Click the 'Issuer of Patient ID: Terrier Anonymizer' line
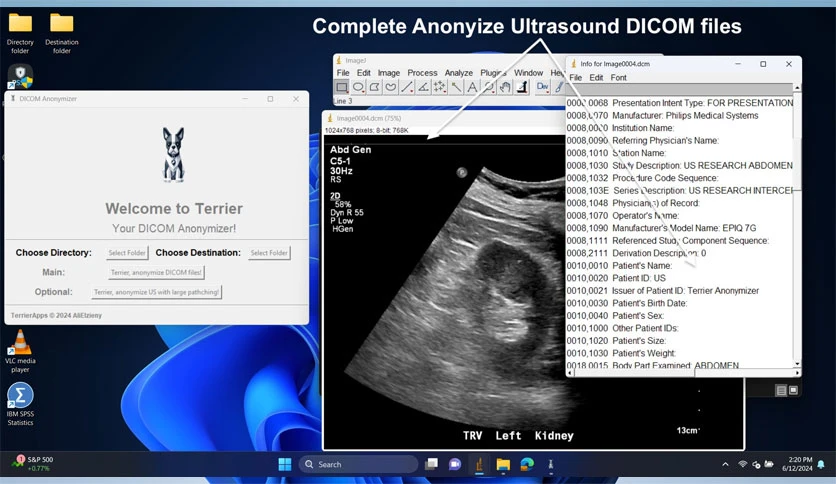Viewport: 836px width, 484px height. [x=663, y=291]
